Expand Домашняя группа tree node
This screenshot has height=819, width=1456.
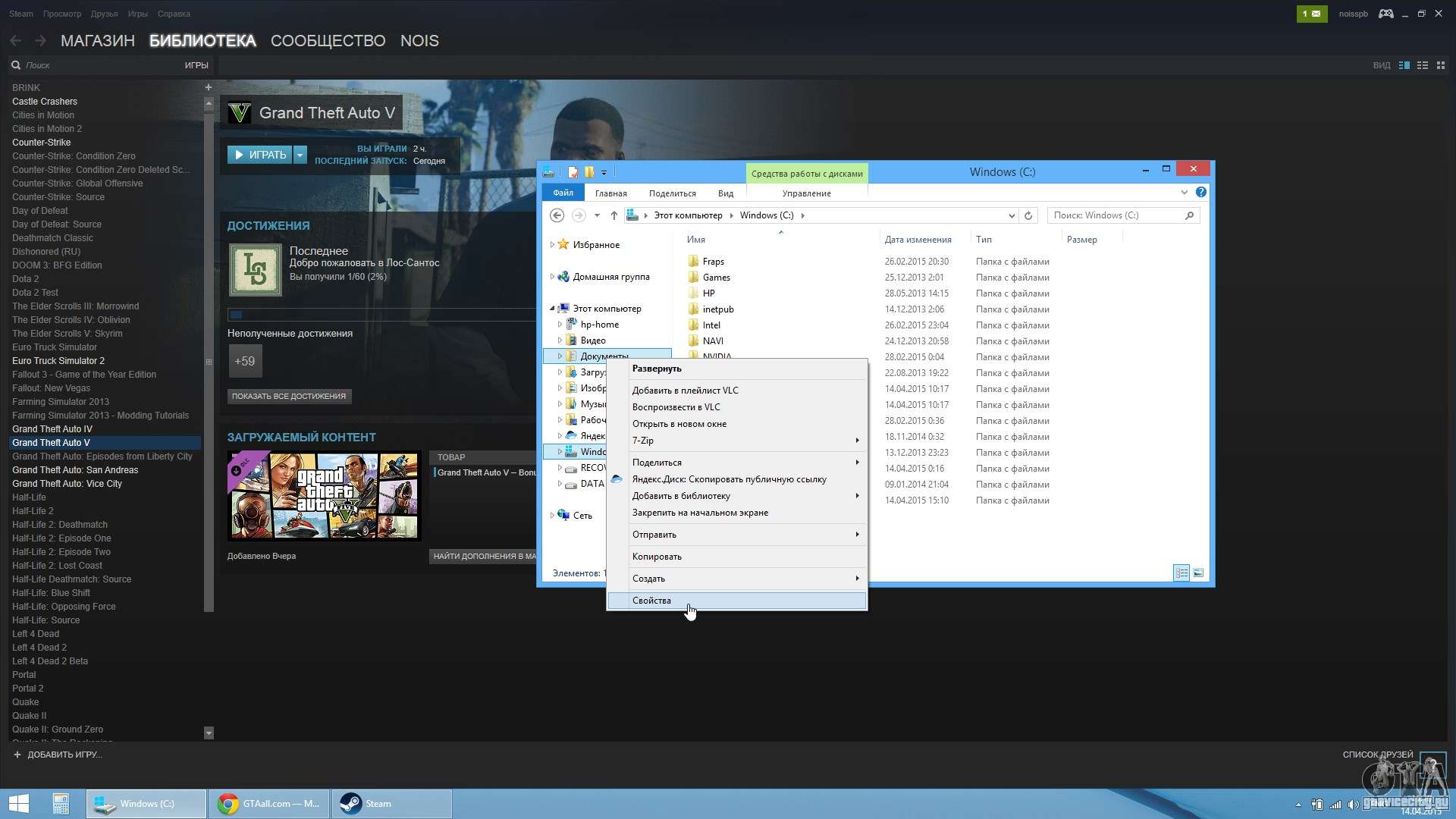552,277
